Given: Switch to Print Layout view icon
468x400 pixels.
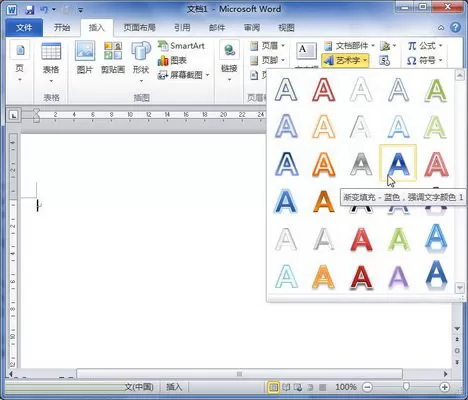Looking at the screenshot, I should [x=273, y=387].
